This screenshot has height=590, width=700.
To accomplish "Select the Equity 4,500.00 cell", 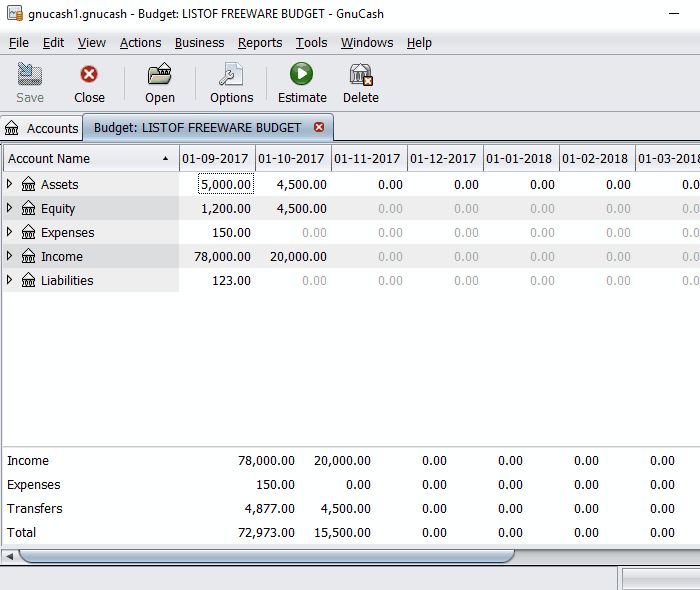I will (301, 208).
